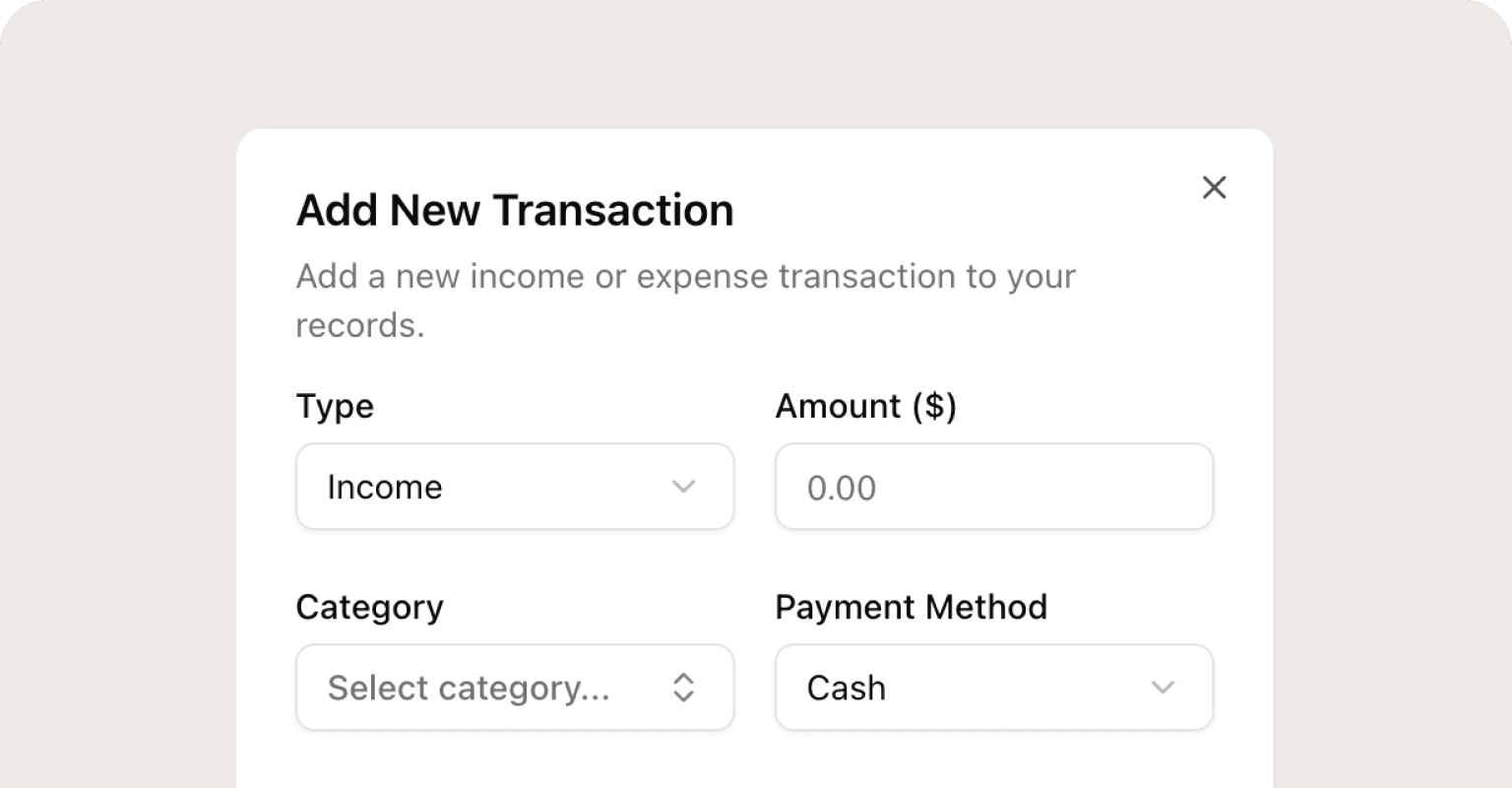Click the 0.00 placeholder text
This screenshot has height=788, width=1512.
(x=841, y=489)
